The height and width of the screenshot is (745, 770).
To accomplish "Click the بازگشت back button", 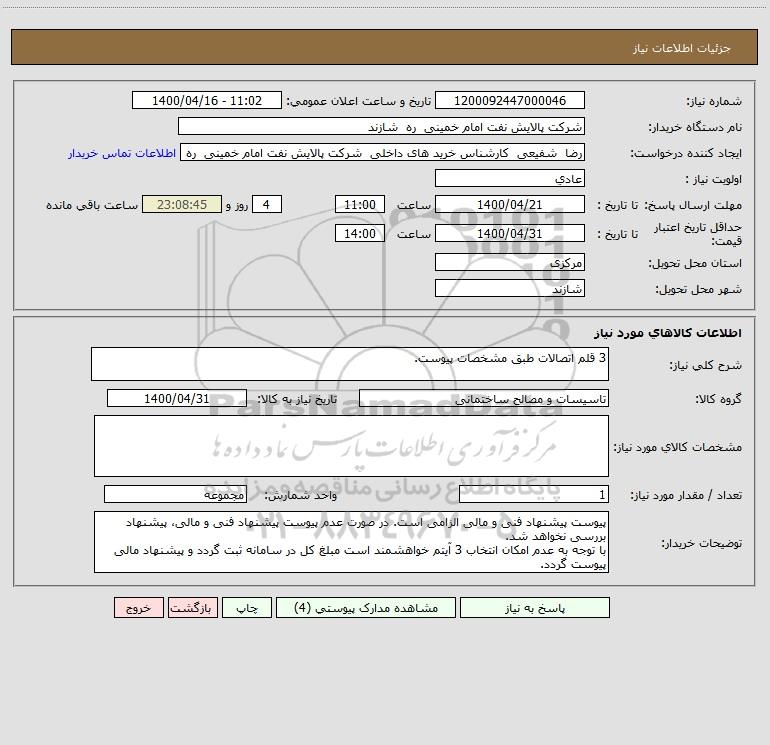I will tap(192, 607).
